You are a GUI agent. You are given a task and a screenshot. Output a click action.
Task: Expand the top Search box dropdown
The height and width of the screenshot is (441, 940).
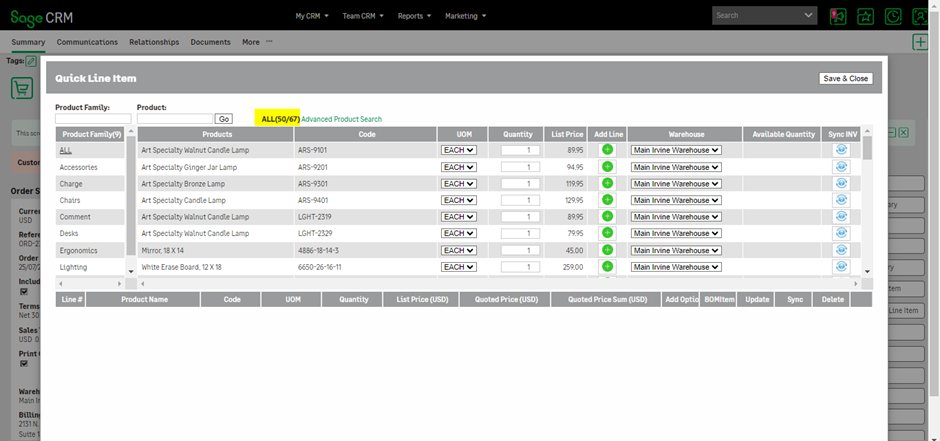pos(808,16)
